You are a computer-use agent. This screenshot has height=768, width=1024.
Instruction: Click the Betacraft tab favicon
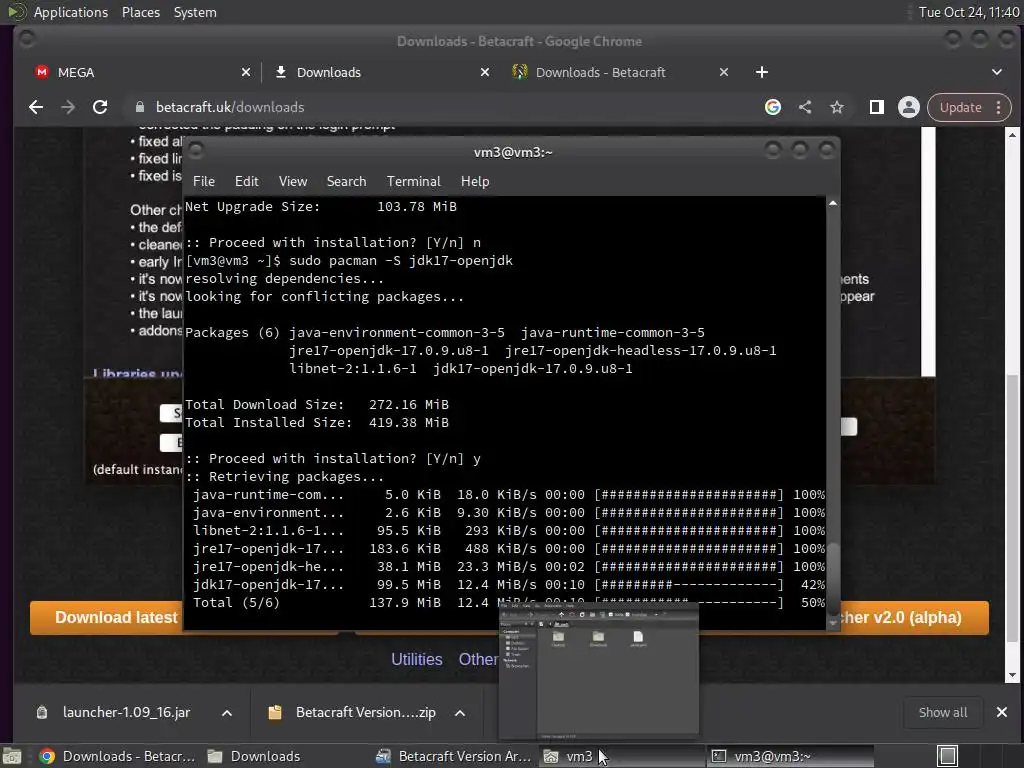tap(519, 72)
